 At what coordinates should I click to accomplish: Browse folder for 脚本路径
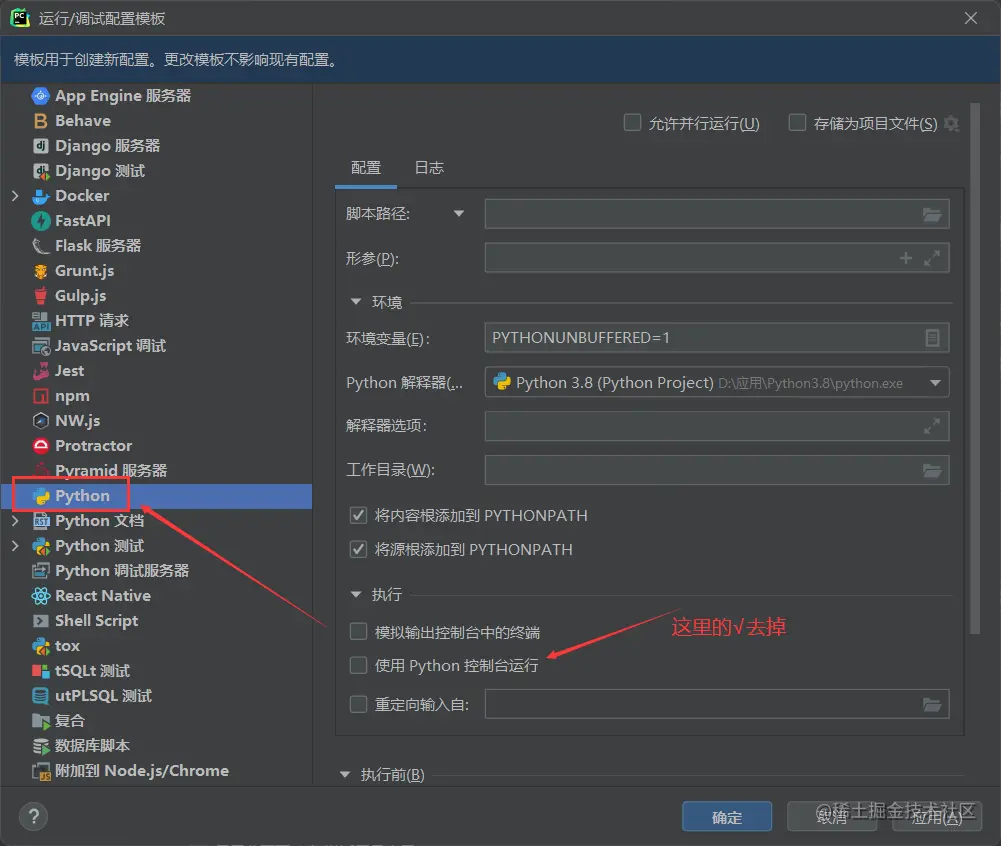pos(932,215)
